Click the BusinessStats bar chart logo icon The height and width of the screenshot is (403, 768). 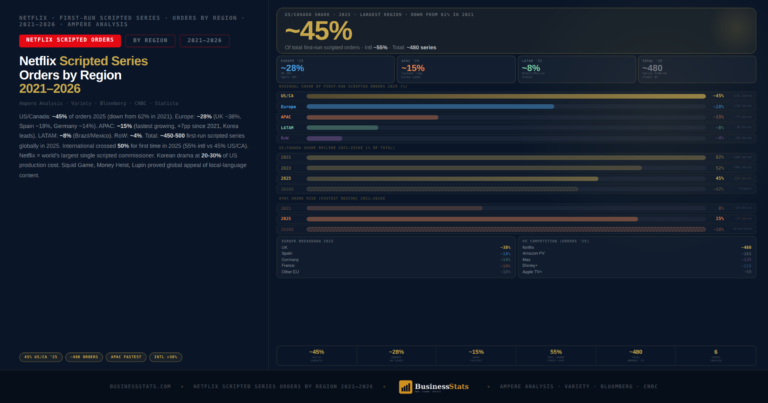point(405,387)
